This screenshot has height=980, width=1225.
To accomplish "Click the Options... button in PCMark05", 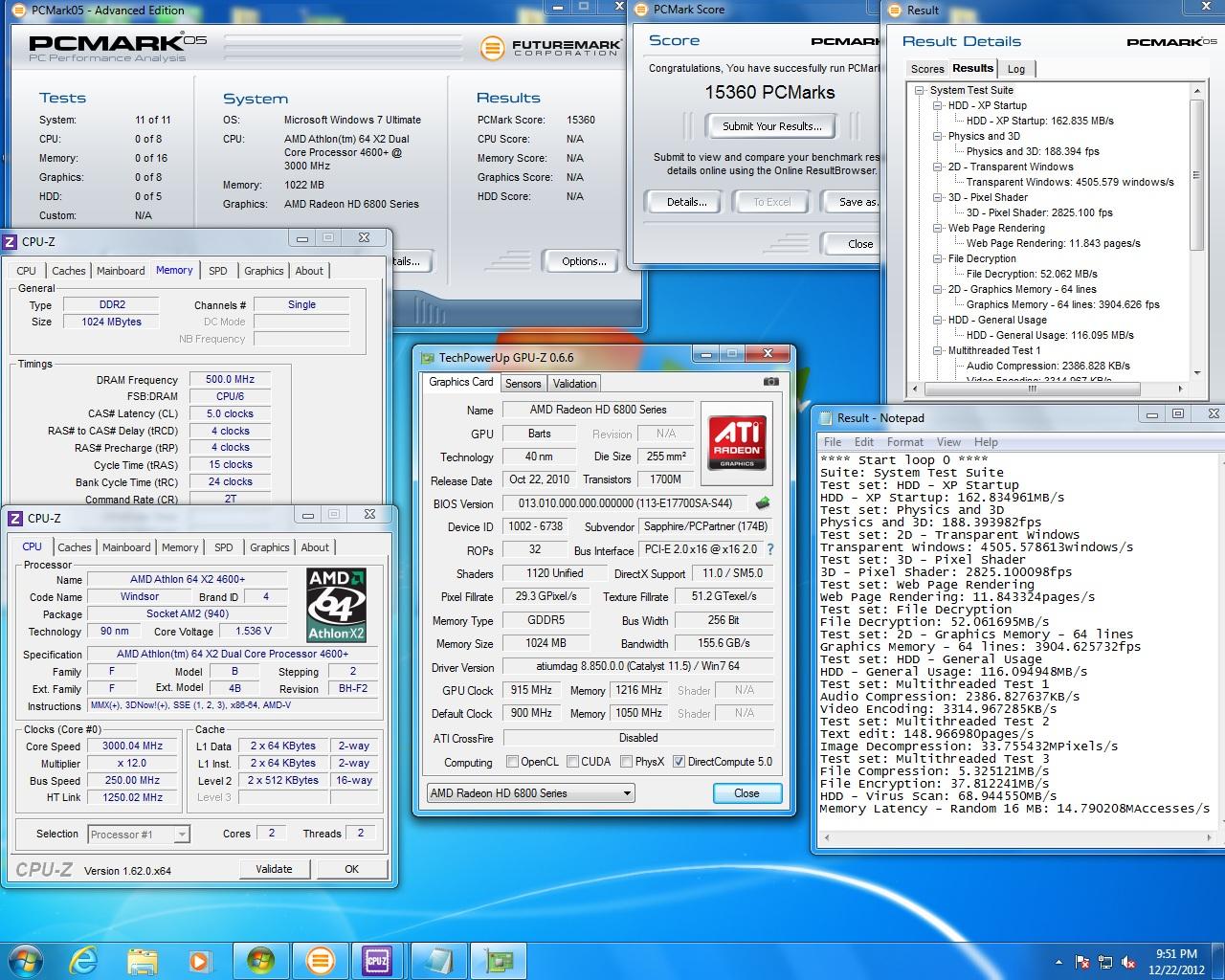I will [x=584, y=261].
